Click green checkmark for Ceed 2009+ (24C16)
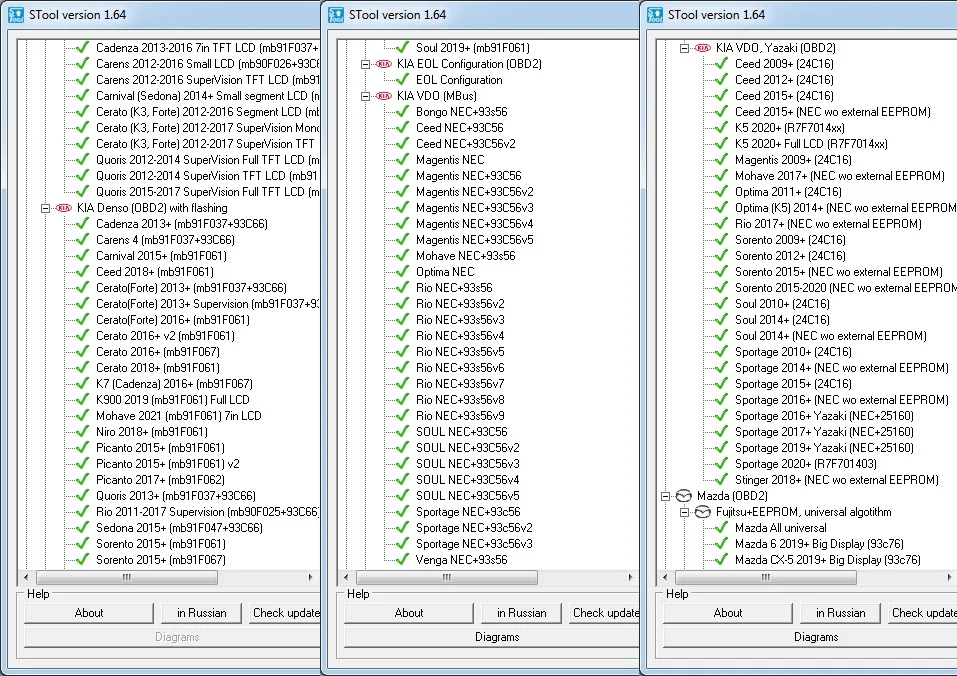The image size is (957, 676). pyautogui.click(x=721, y=63)
